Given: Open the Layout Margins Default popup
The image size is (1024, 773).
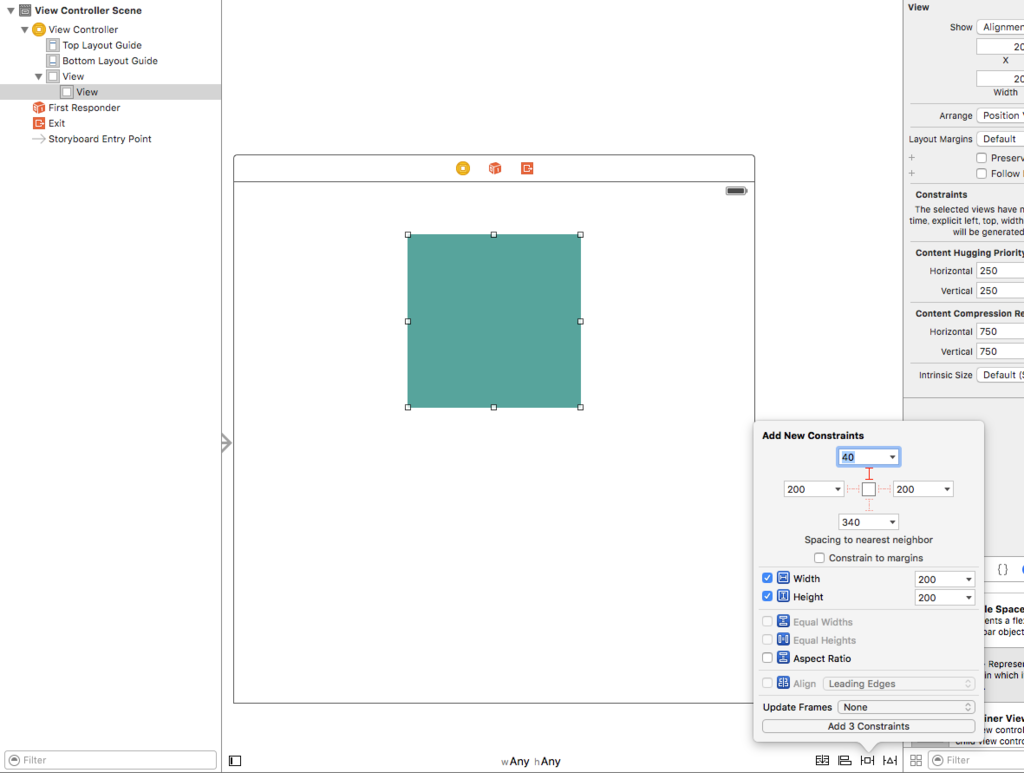Looking at the screenshot, I should click(x=1000, y=139).
